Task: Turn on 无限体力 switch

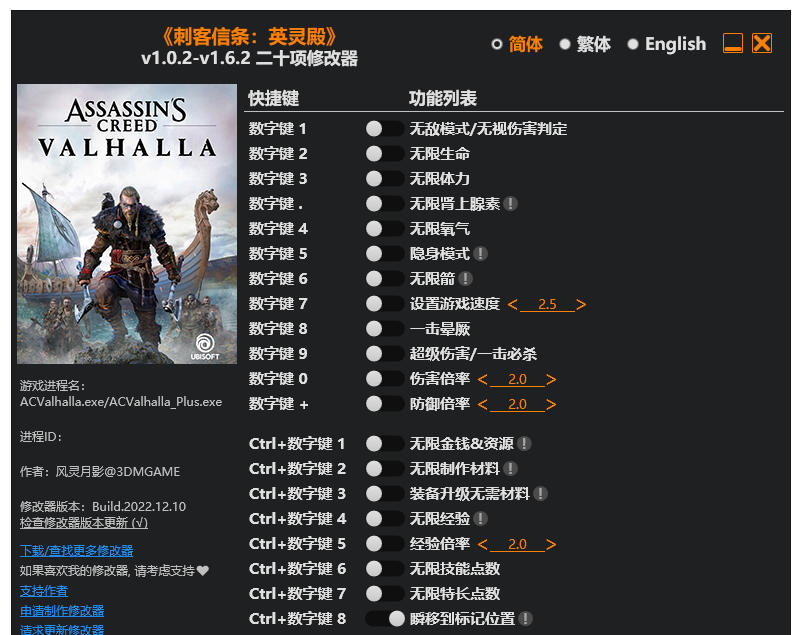Action: pos(384,179)
